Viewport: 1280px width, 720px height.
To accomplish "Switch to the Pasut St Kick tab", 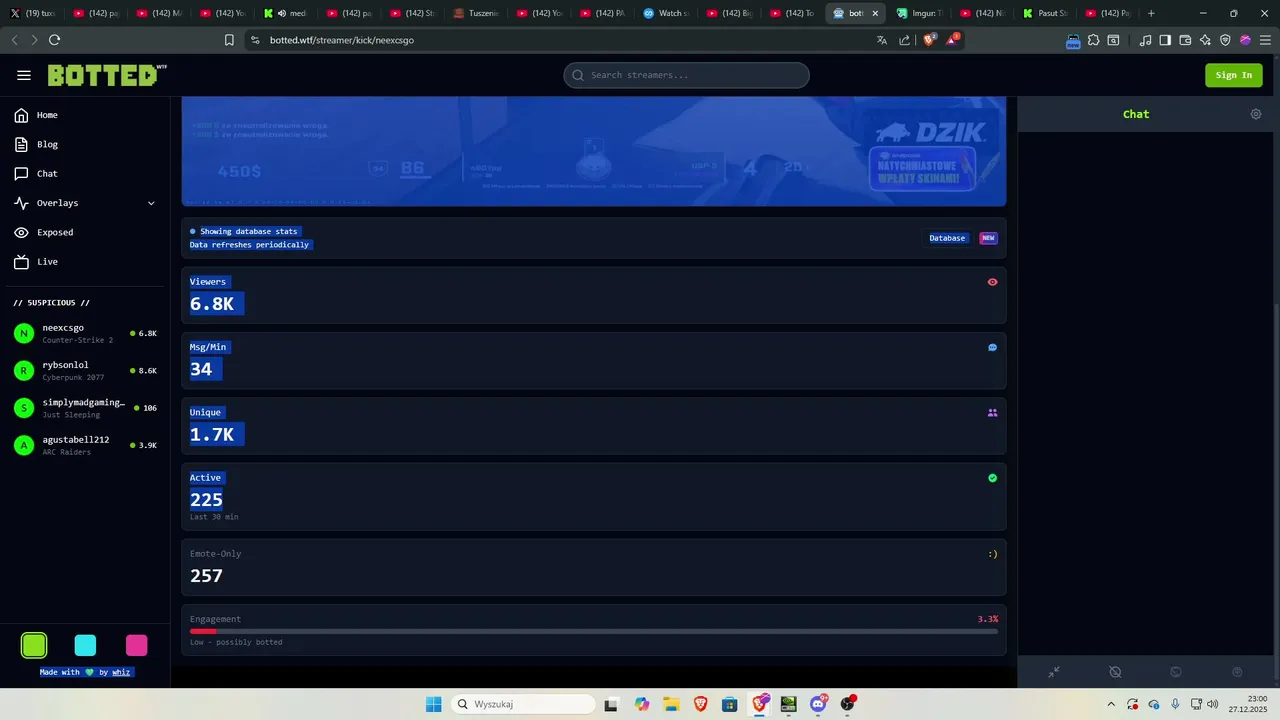I will pos(1045,13).
